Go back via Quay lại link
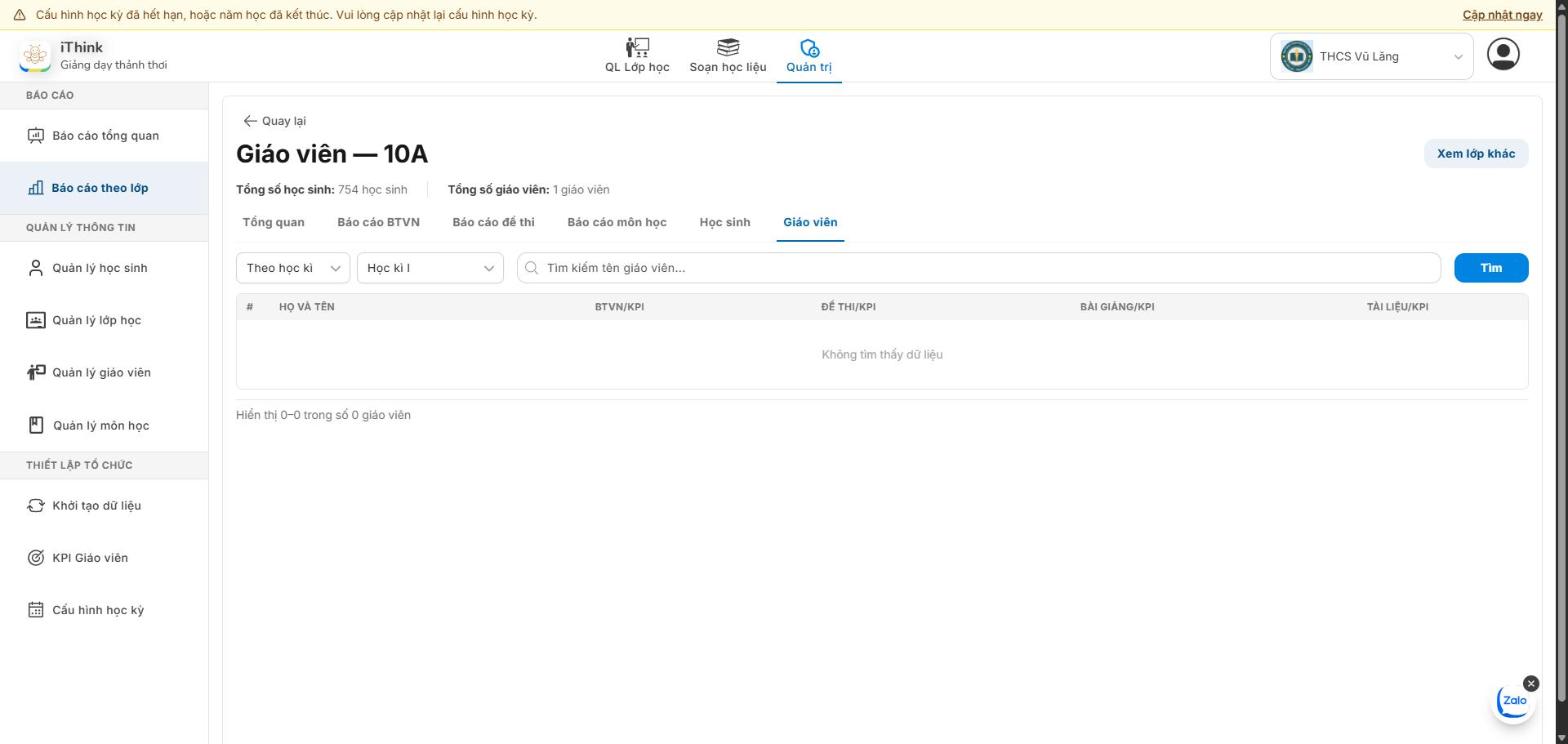Screen dimensions: 1568x744 click(x=275, y=121)
